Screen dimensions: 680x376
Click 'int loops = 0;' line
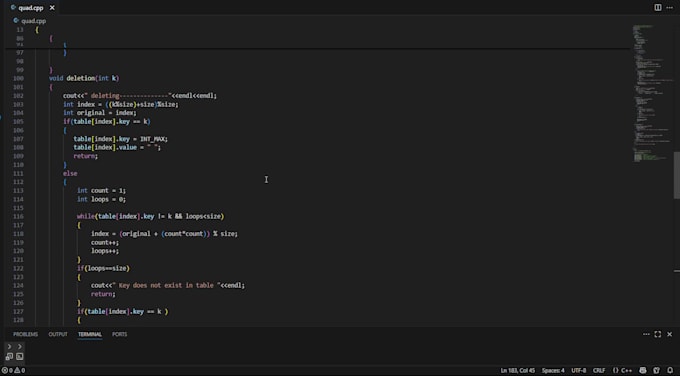(x=101, y=199)
